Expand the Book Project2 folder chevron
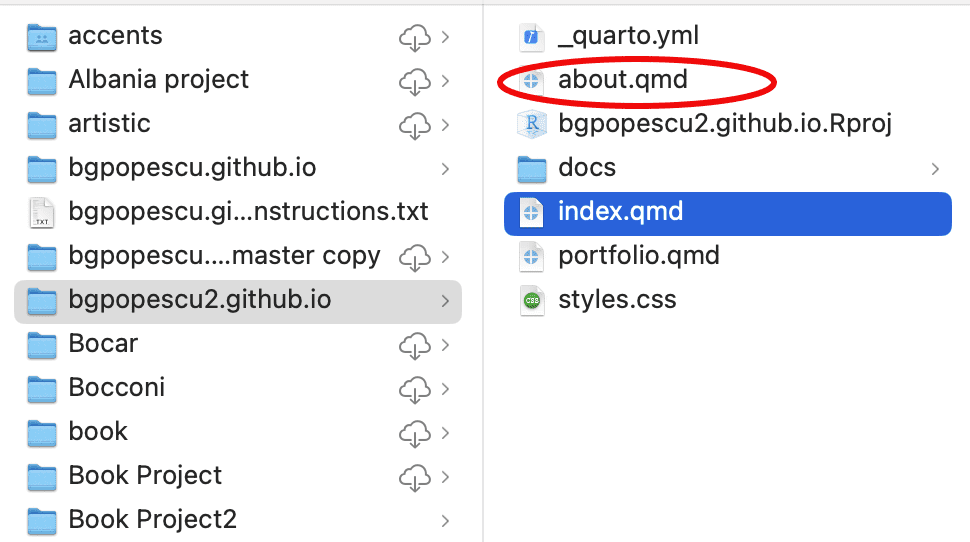 tap(445, 520)
